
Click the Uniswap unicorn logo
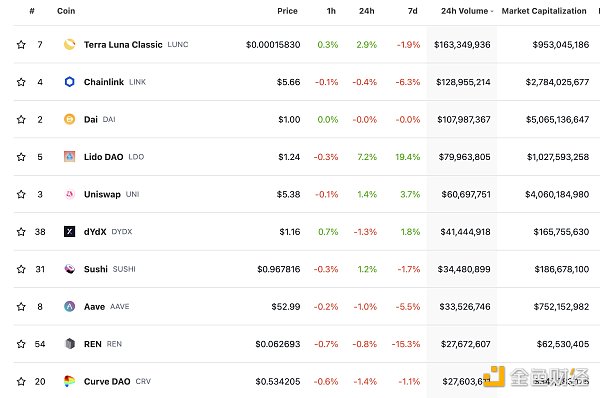[x=69, y=194]
